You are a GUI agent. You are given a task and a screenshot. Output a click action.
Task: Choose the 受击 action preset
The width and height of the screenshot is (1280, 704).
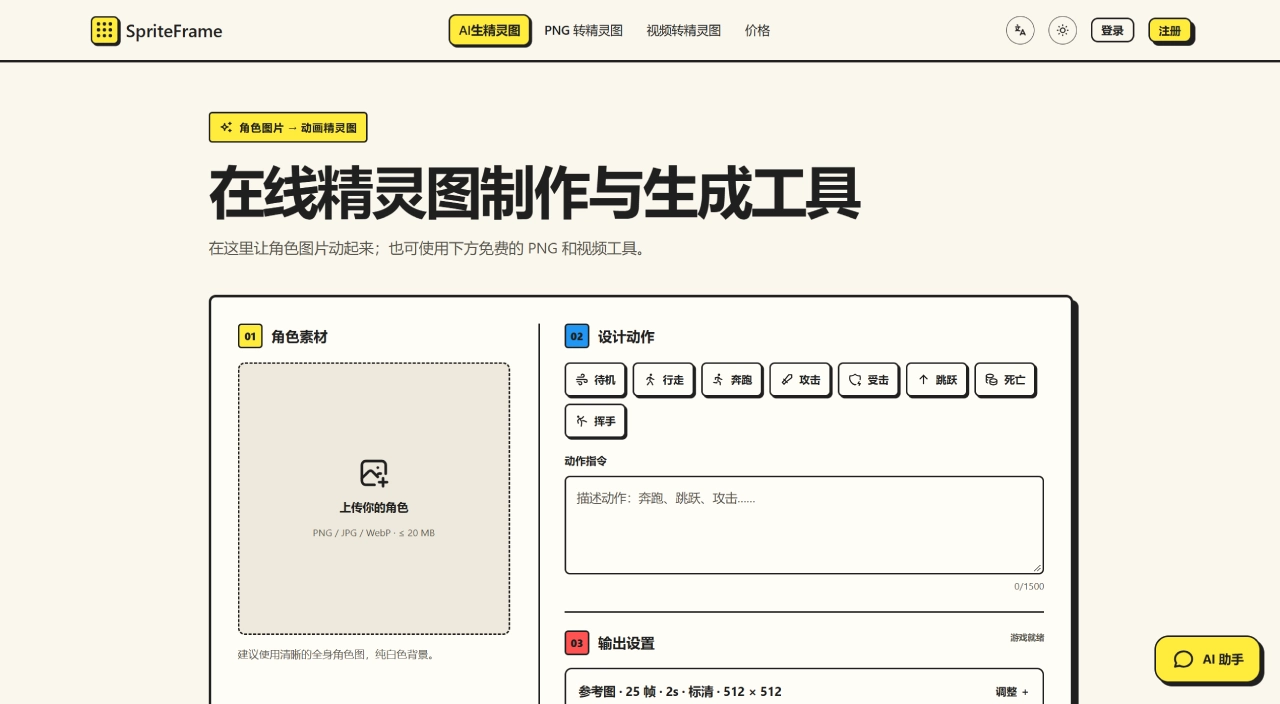pos(868,379)
